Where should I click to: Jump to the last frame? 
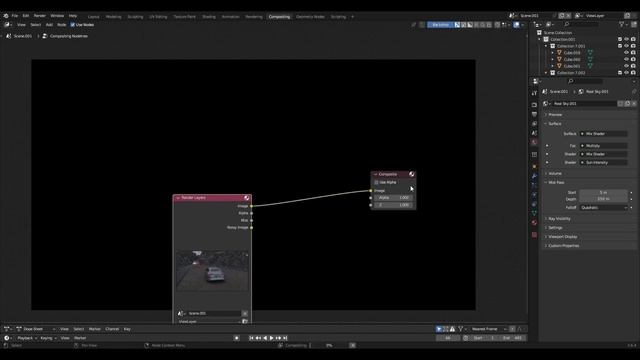tap(285, 338)
